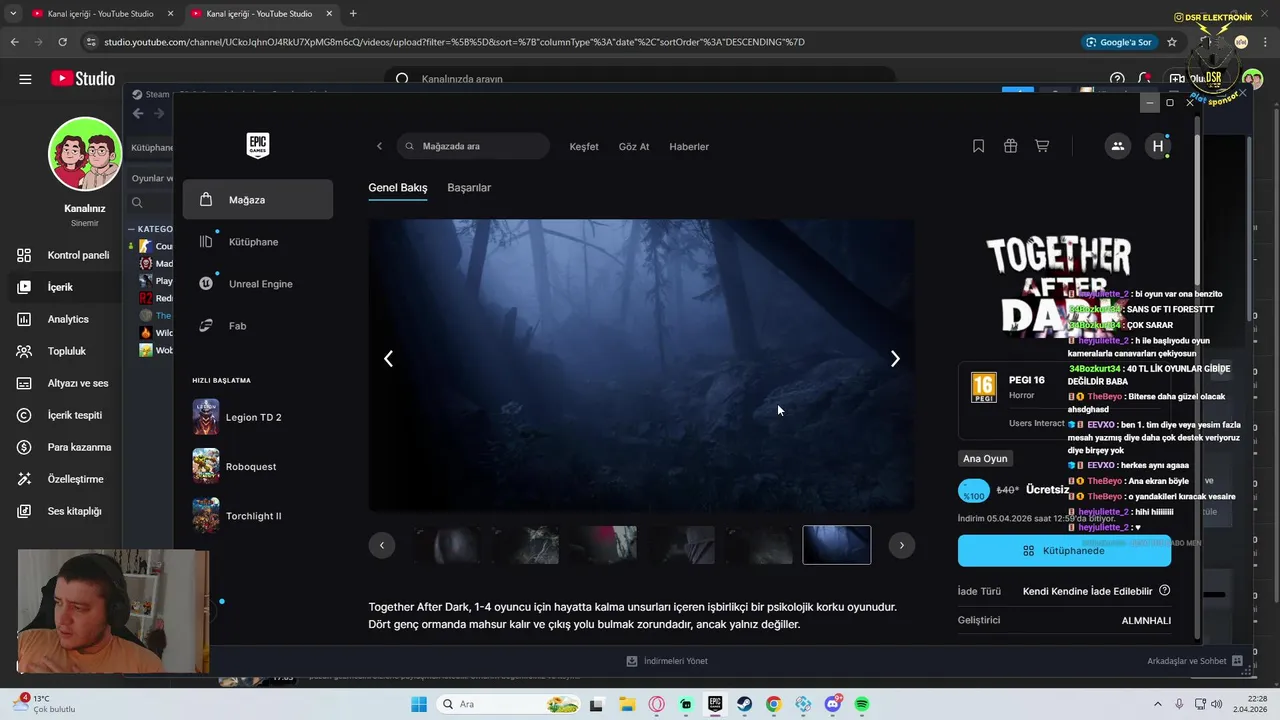Click the YouTube Studio logo
Screen dimensions: 1280x720
pos(83,79)
